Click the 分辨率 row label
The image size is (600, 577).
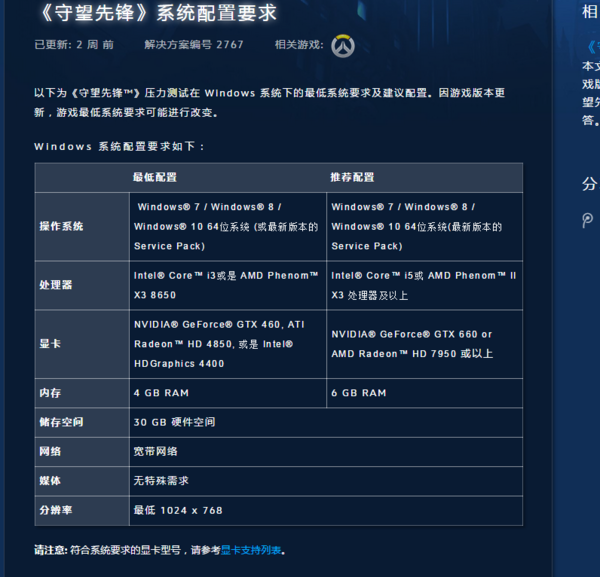click(x=55, y=510)
